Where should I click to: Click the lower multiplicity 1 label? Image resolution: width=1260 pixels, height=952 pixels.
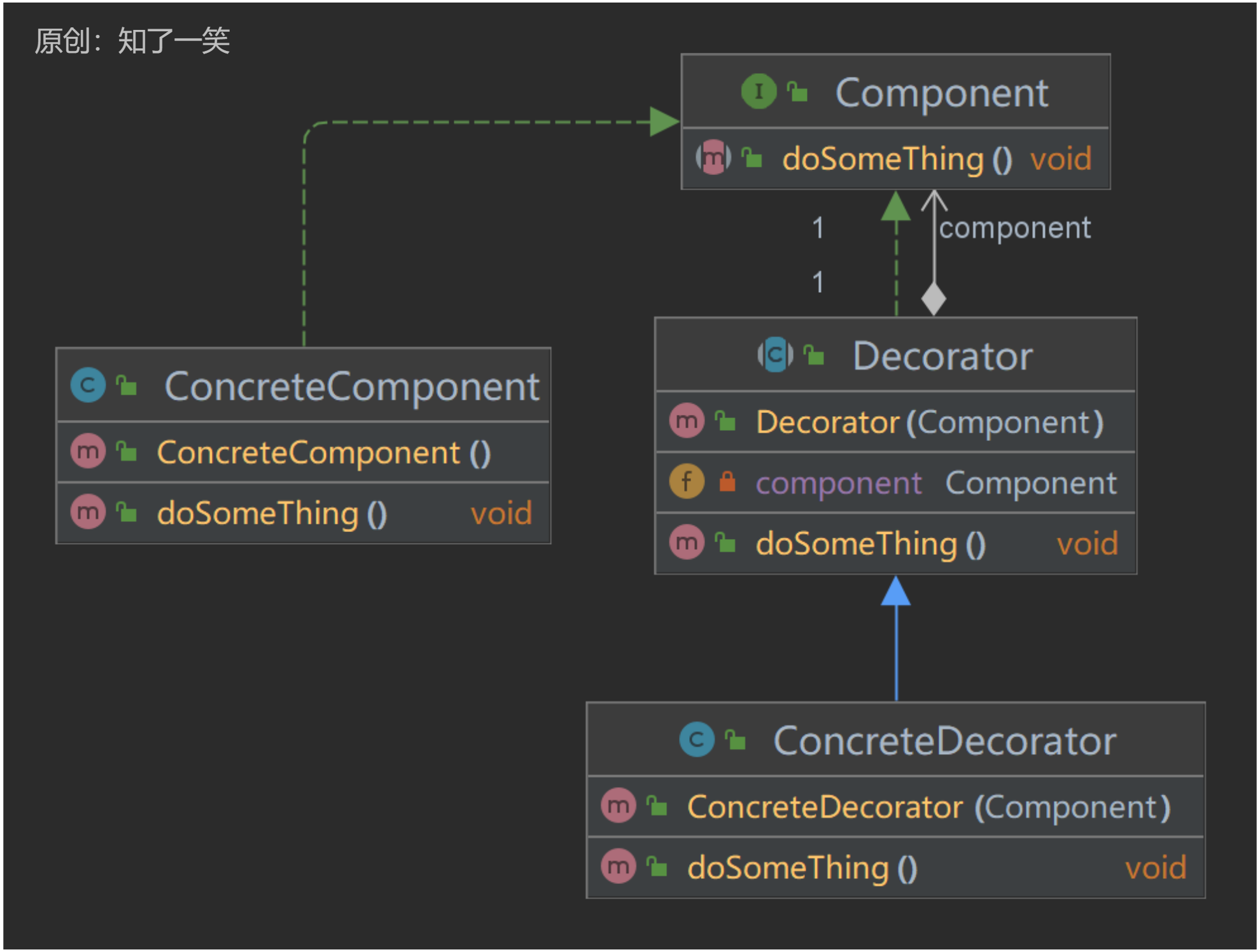coord(818,282)
